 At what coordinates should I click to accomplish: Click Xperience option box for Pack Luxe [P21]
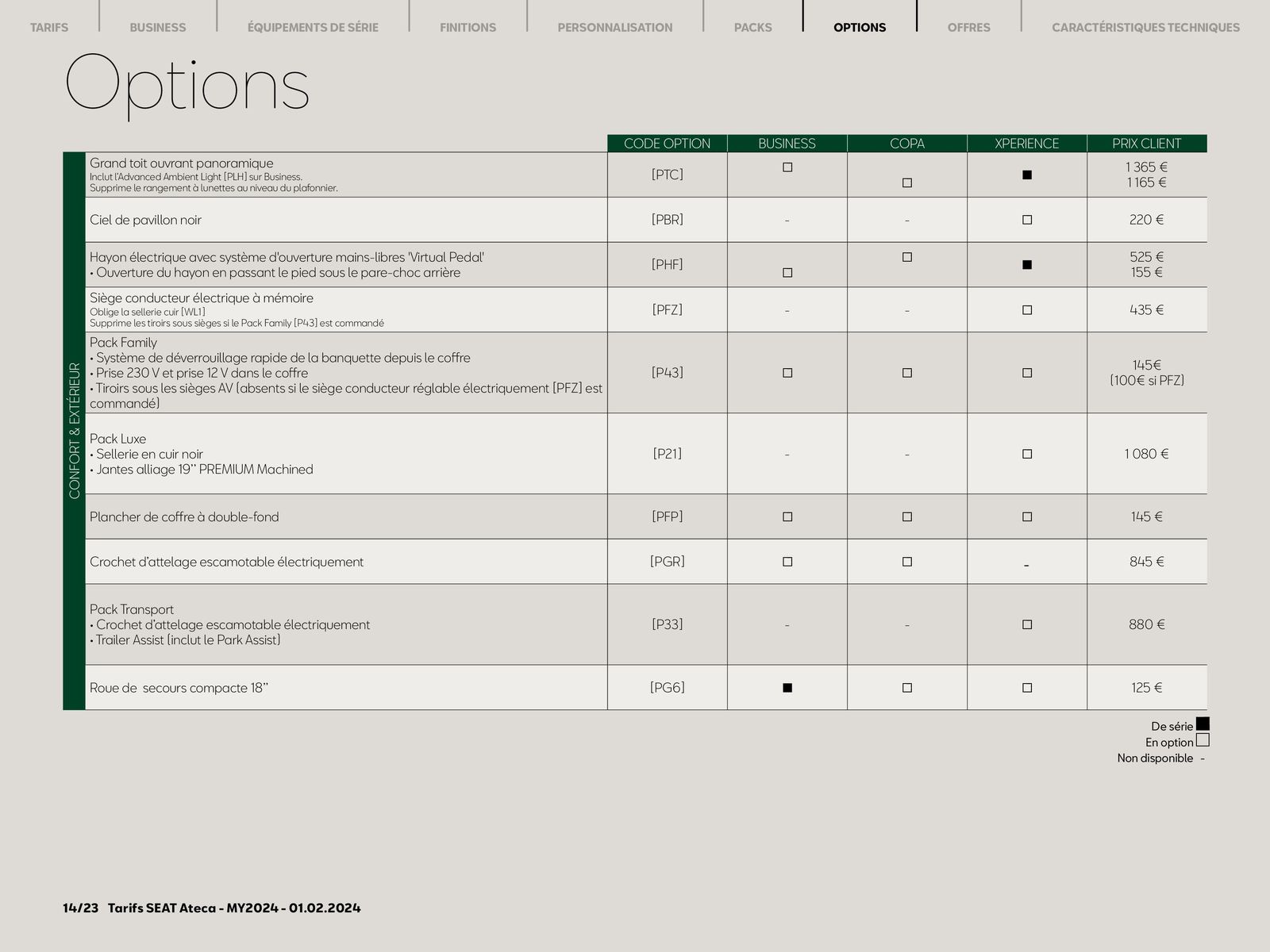pos(1027,454)
